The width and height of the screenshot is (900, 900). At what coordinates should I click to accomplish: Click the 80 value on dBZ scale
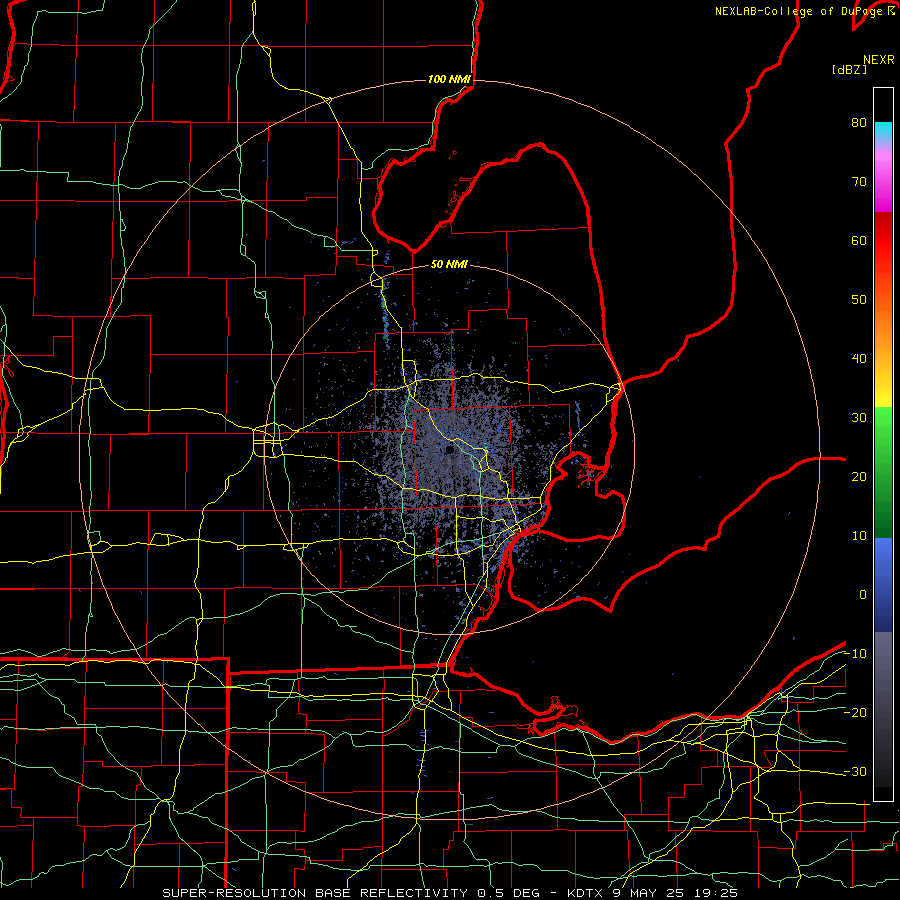click(x=859, y=122)
